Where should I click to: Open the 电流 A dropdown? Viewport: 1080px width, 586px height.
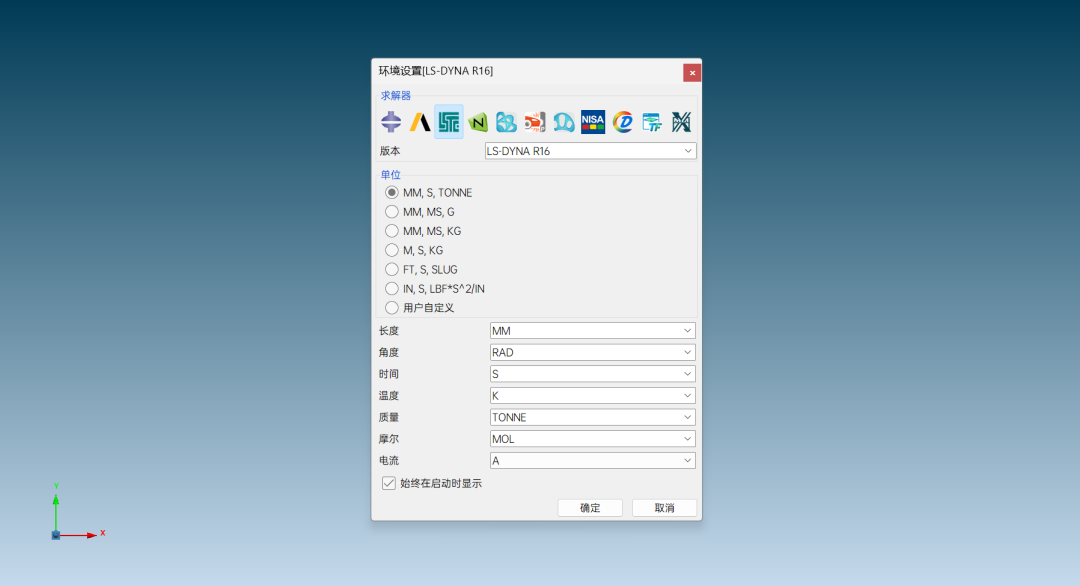(592, 461)
